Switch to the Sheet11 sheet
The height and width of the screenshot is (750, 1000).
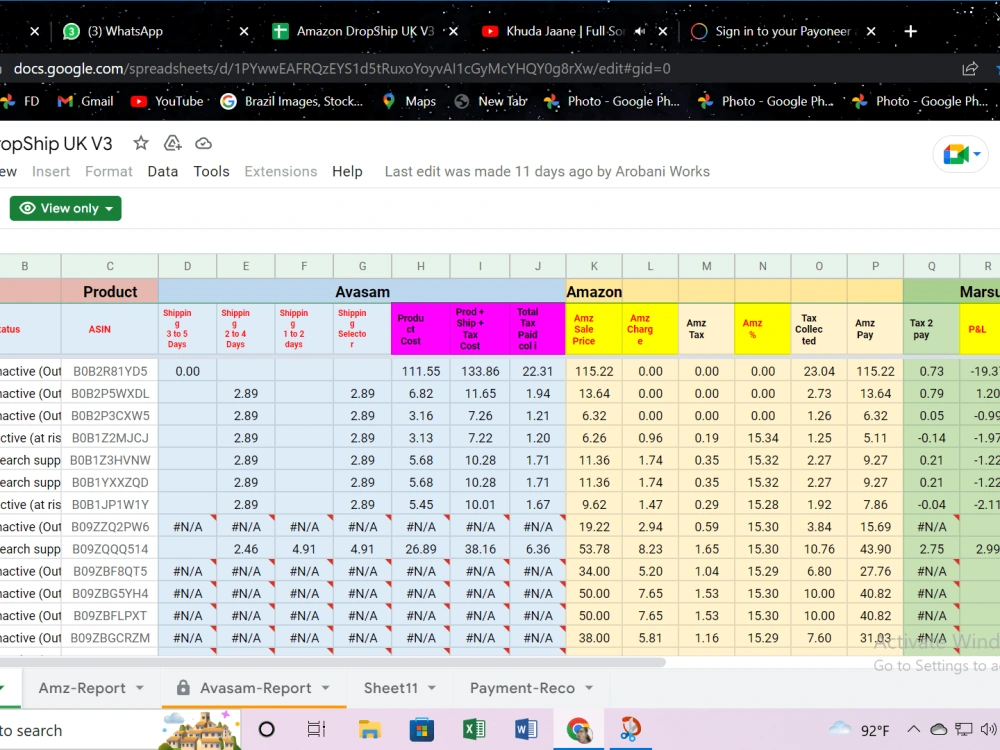tap(390, 688)
